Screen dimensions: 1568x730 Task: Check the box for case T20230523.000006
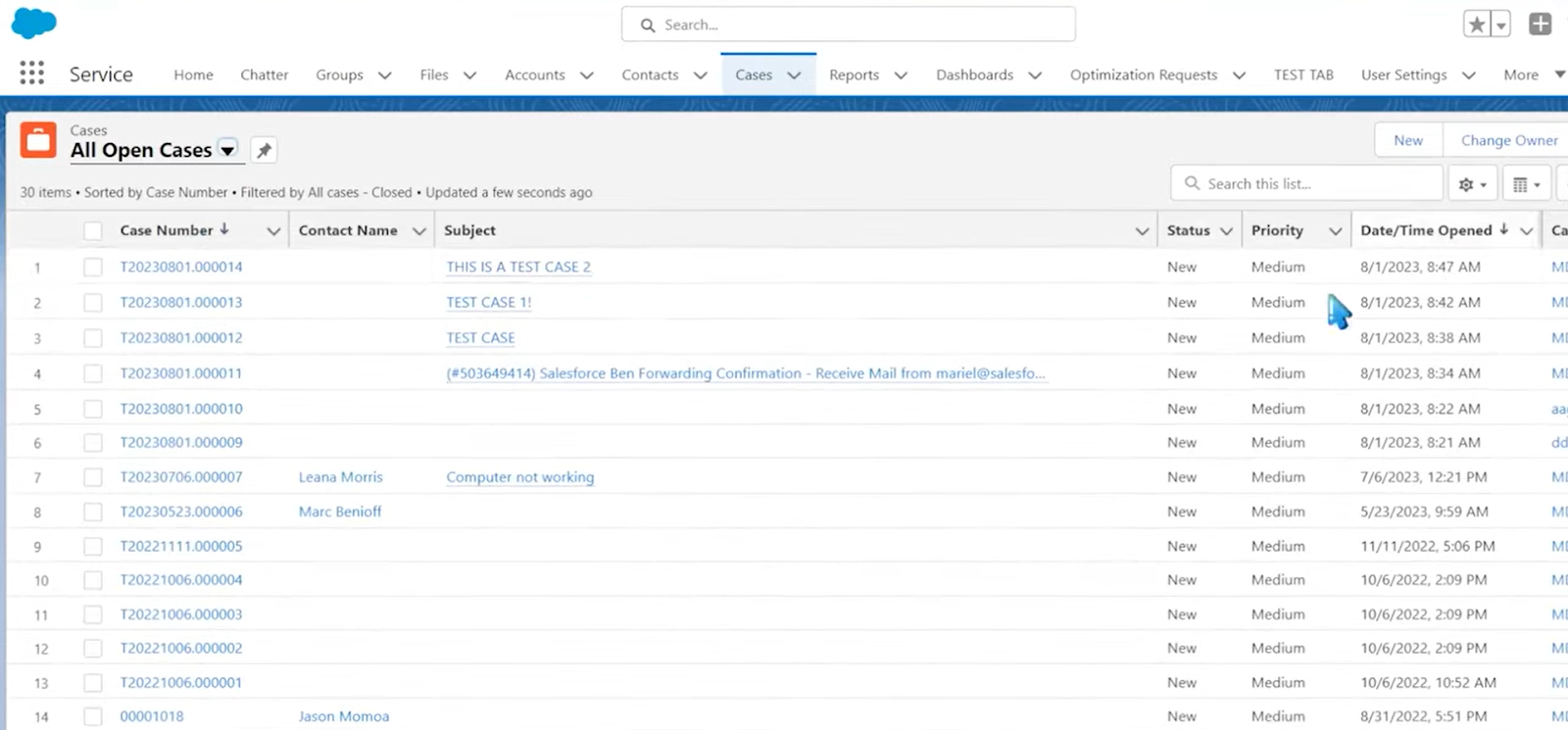(x=93, y=511)
